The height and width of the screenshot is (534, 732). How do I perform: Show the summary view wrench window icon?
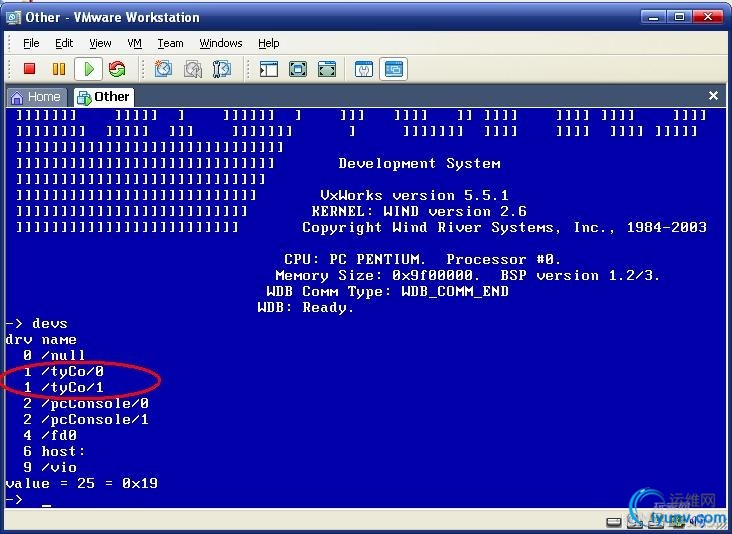[364, 69]
